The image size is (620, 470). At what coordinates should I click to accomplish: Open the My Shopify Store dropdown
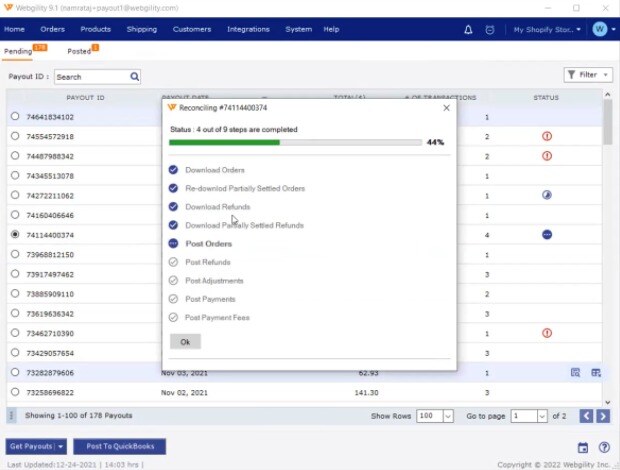(547, 30)
